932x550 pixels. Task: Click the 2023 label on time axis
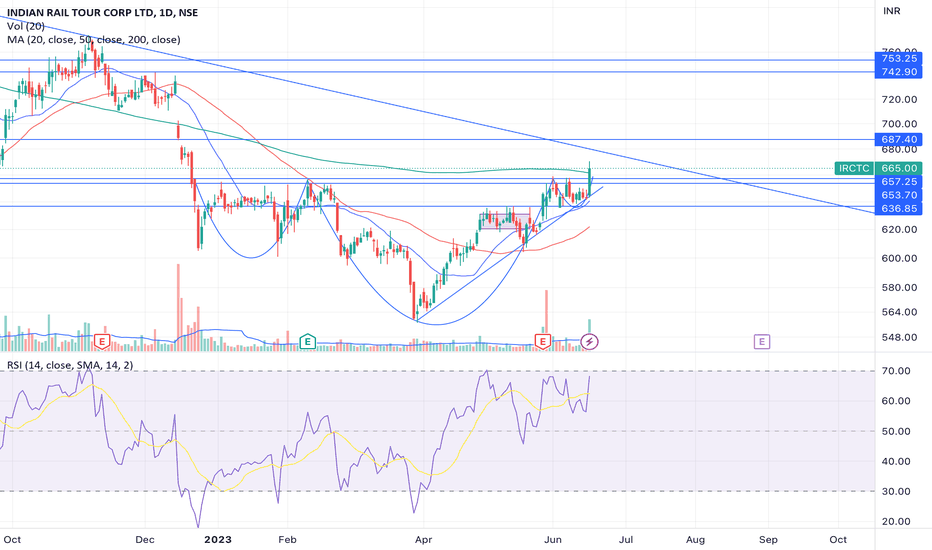[x=218, y=539]
